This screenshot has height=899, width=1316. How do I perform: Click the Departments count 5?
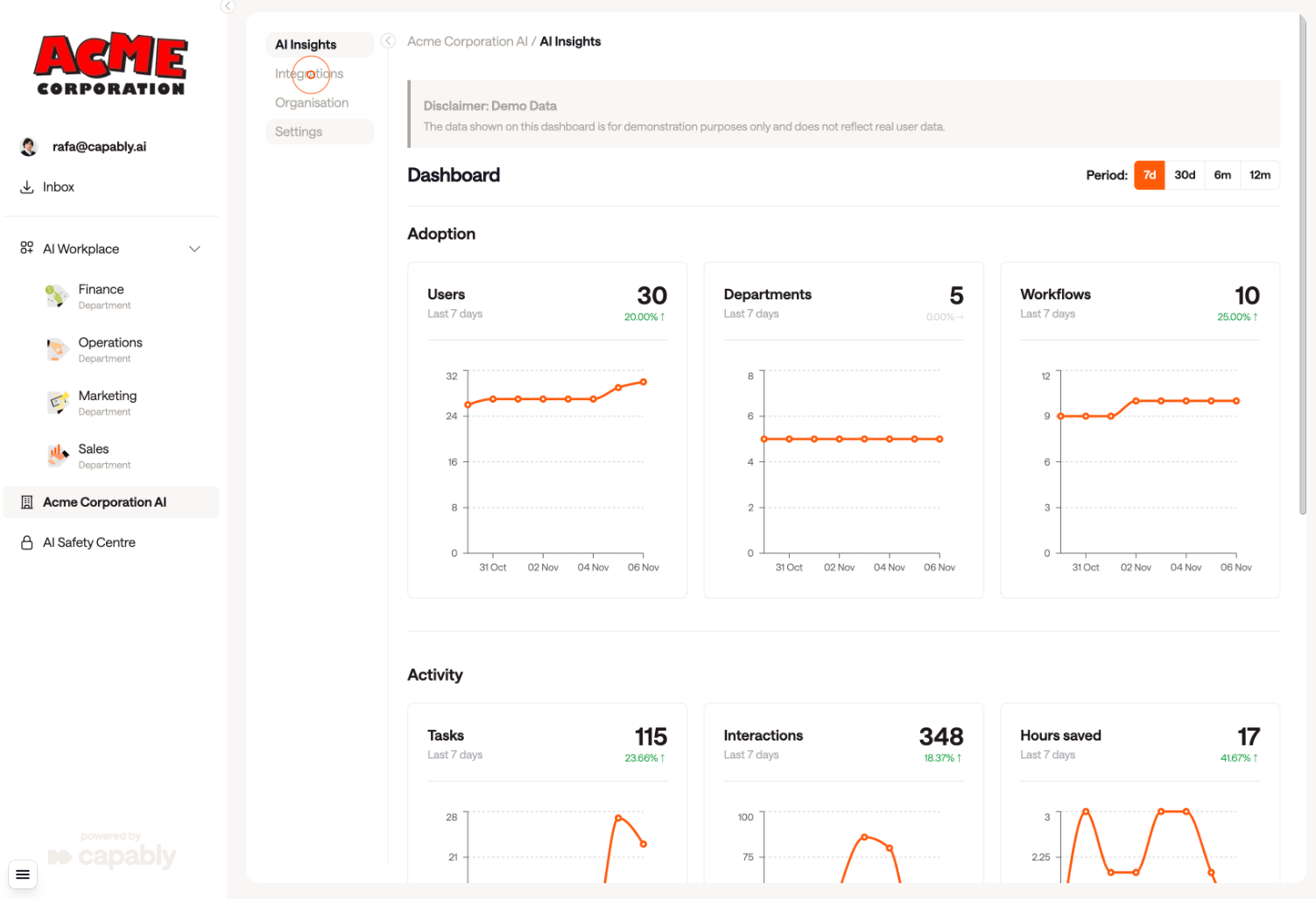tap(956, 296)
